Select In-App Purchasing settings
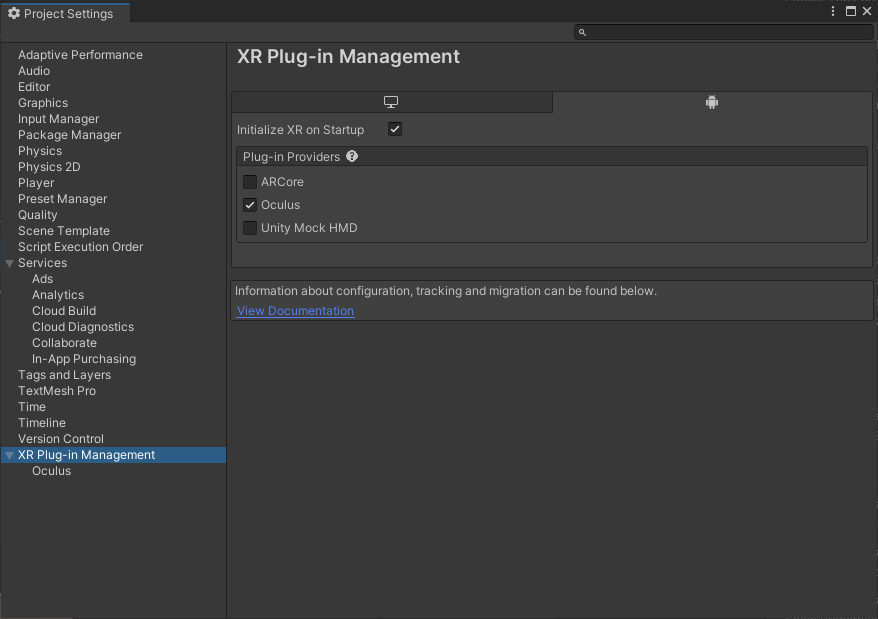This screenshot has width=878, height=619. pos(84,359)
